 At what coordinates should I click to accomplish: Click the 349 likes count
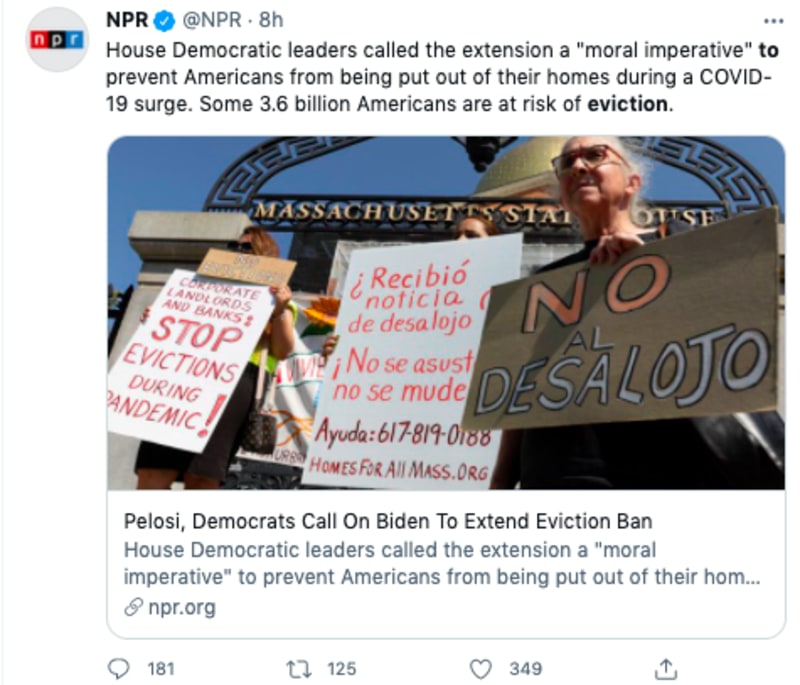coord(525,668)
